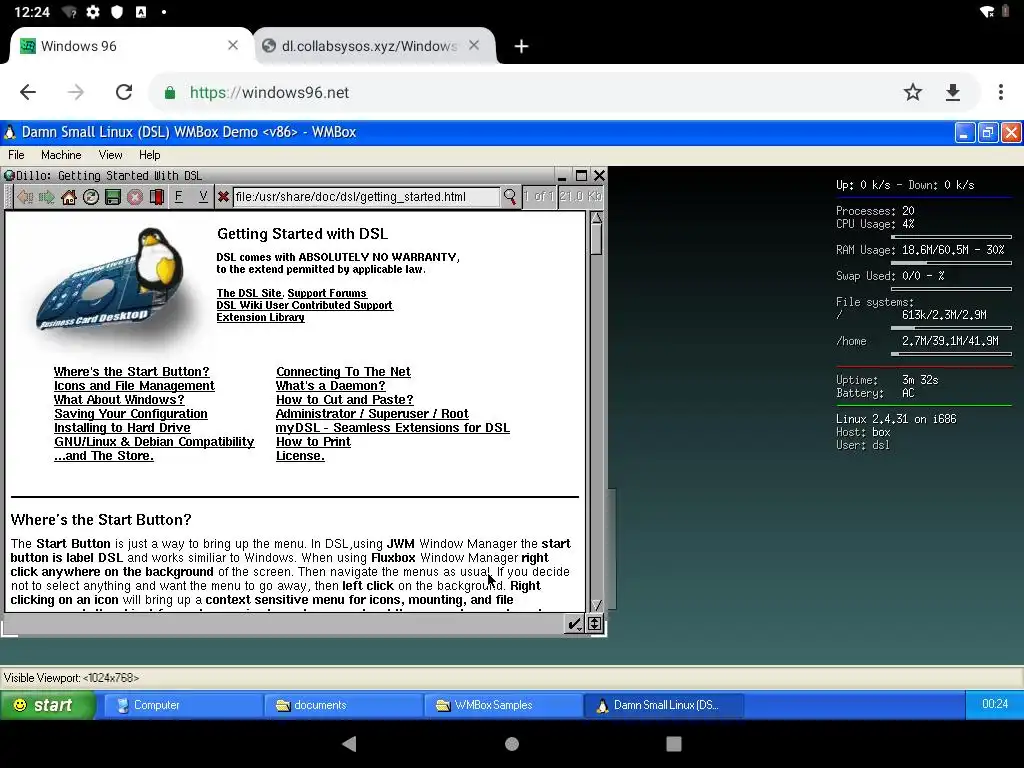Follow myDSL Seamless Extensions link
The height and width of the screenshot is (768, 1024).
click(392, 428)
